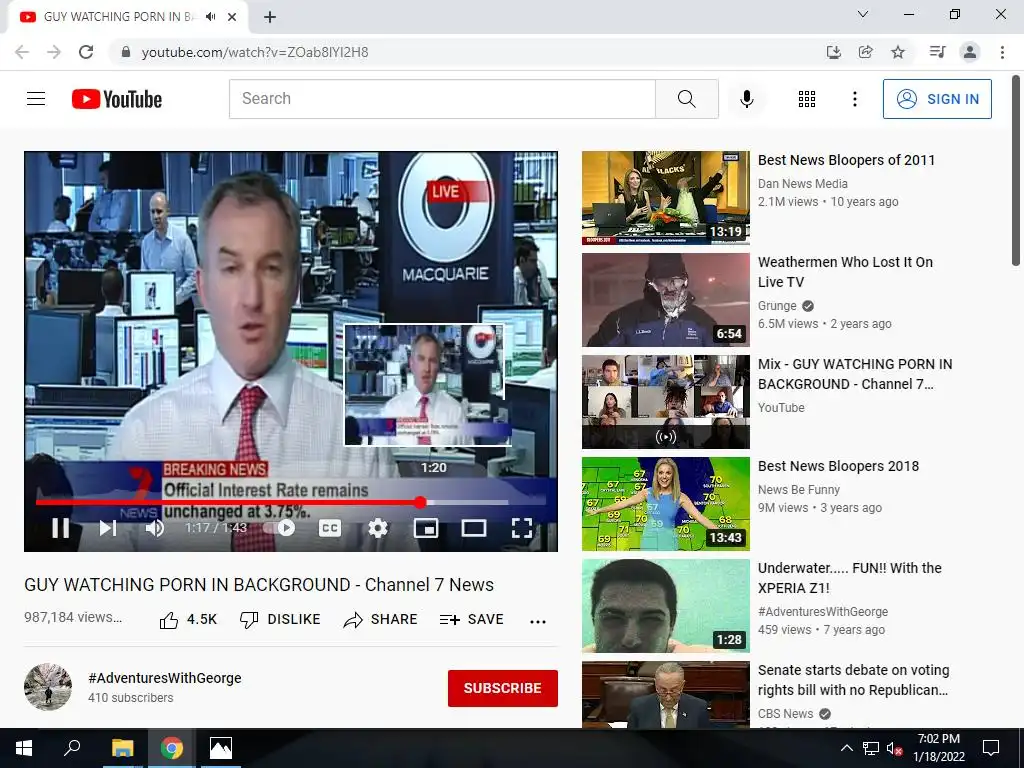Viewport: 1024px width, 768px height.
Task: Mute the video player volume
Action: pos(155,528)
